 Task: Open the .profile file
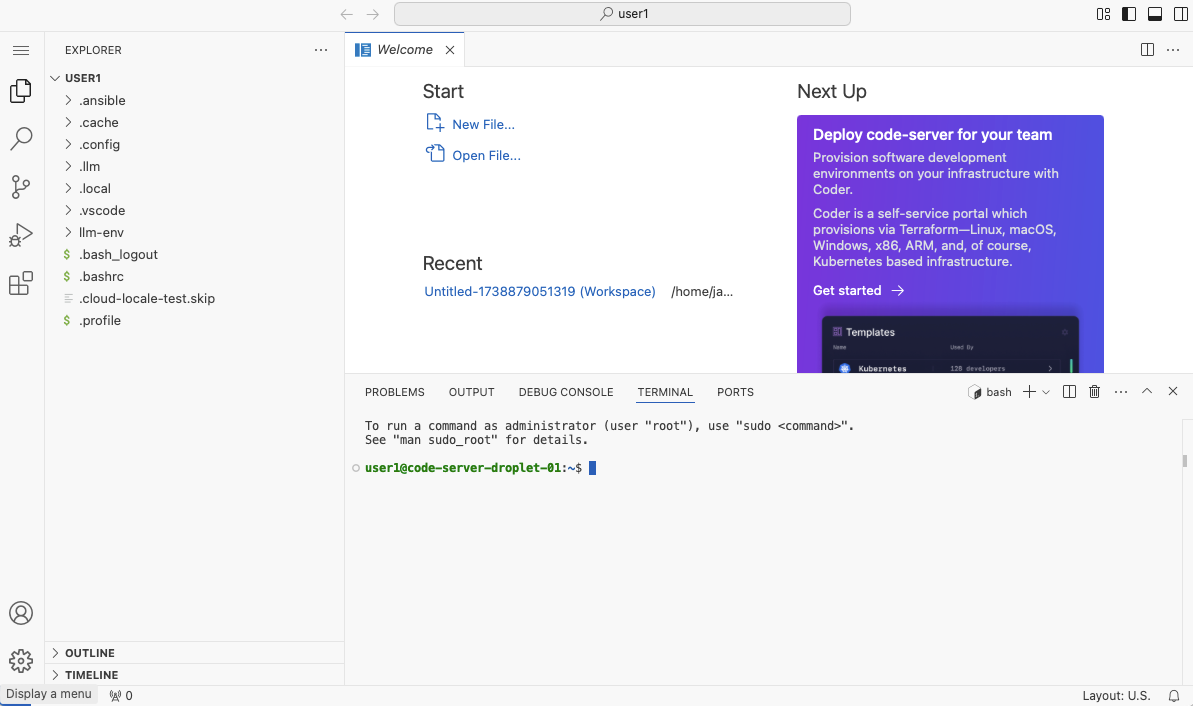pos(100,321)
